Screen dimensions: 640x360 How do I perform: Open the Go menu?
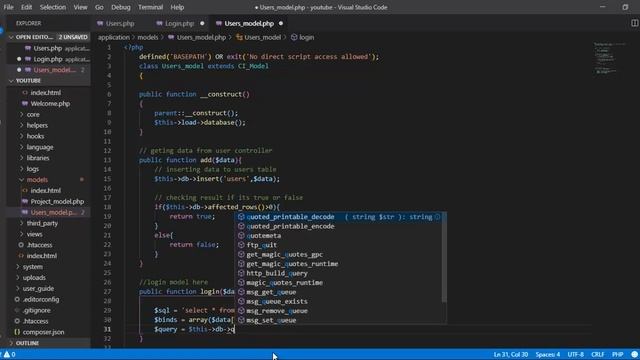pyautogui.click(x=99, y=7)
